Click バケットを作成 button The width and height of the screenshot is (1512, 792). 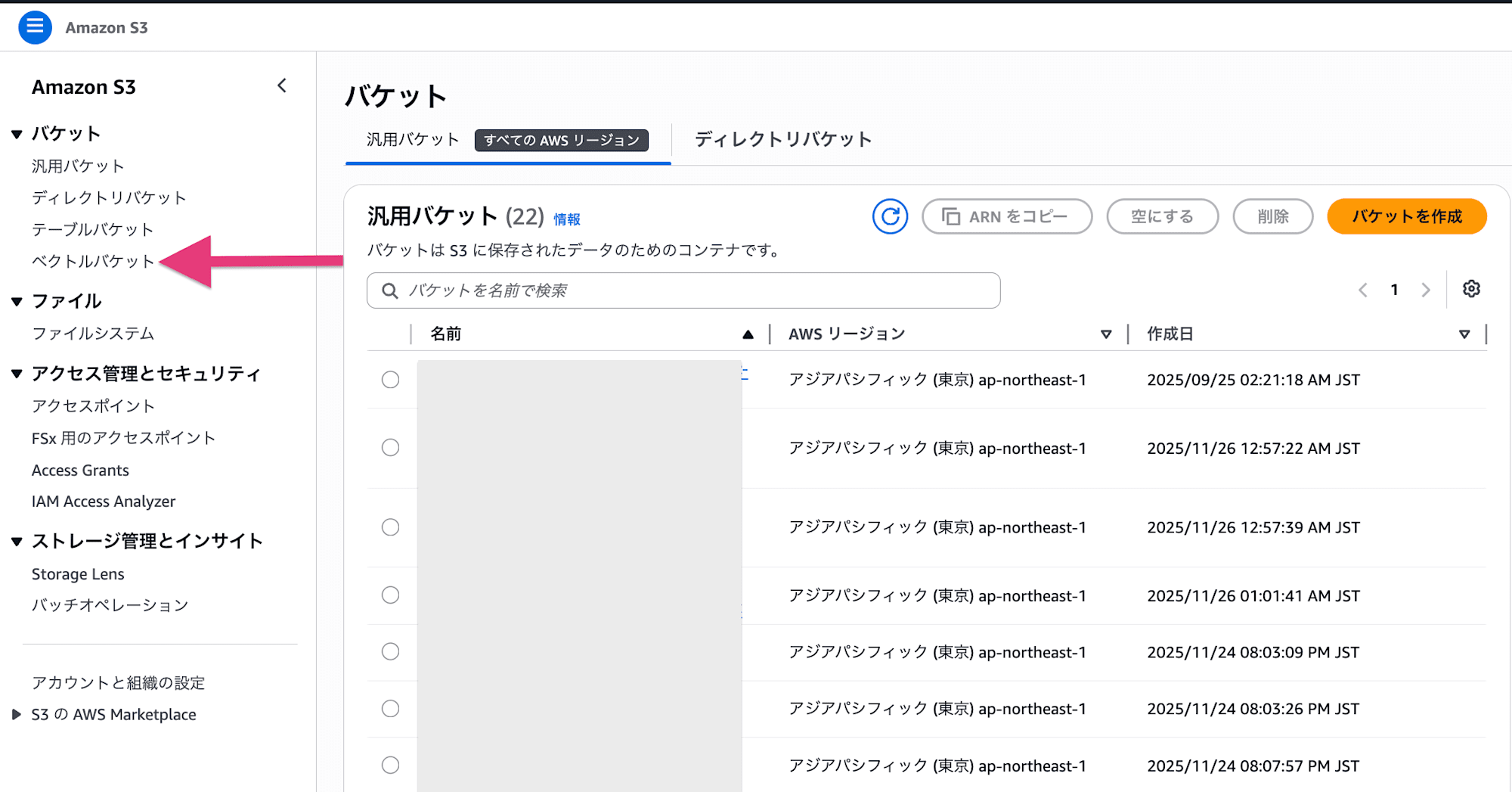(x=1407, y=216)
